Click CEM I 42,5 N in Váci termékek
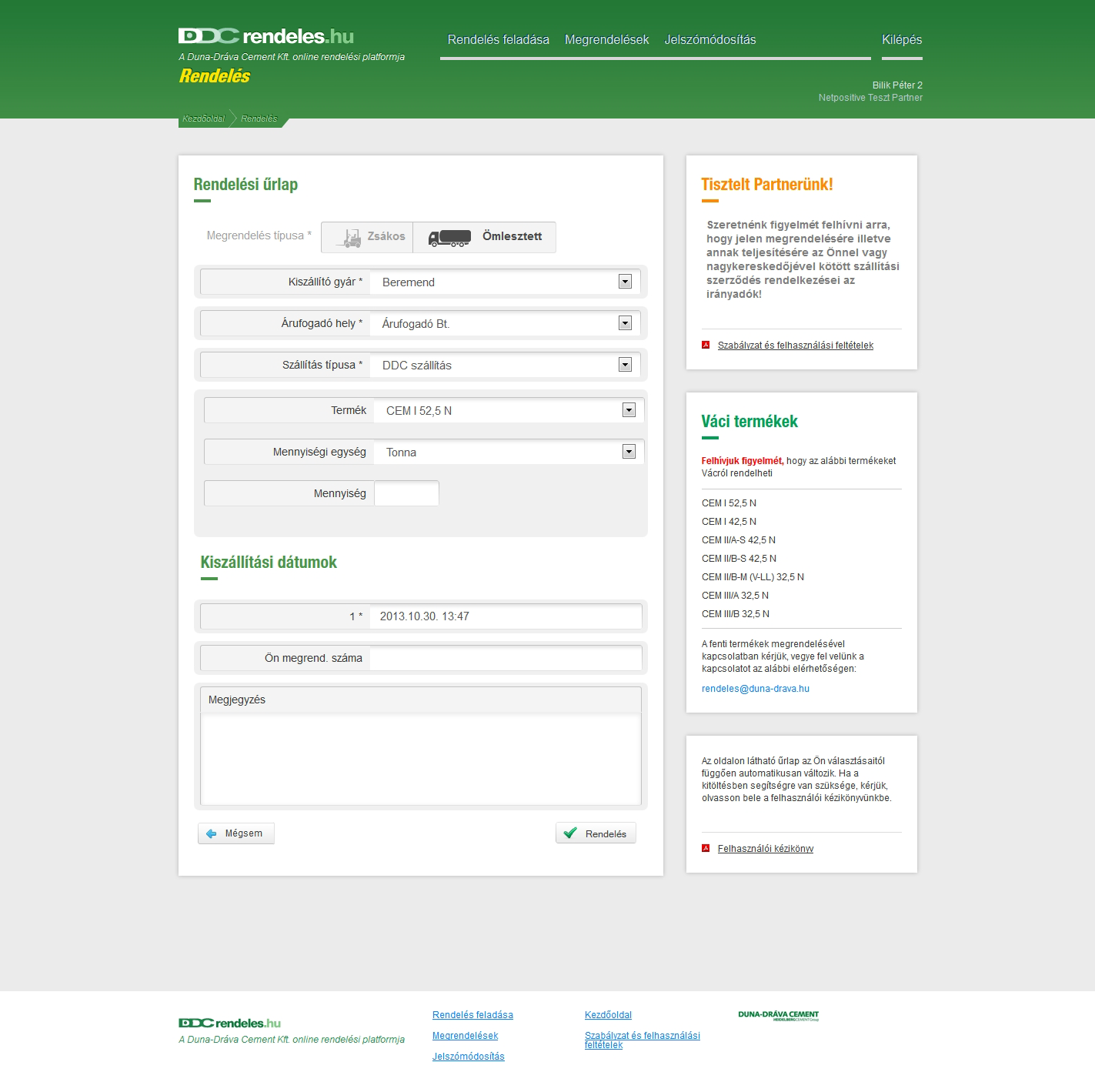The image size is (1095, 1092). click(729, 522)
